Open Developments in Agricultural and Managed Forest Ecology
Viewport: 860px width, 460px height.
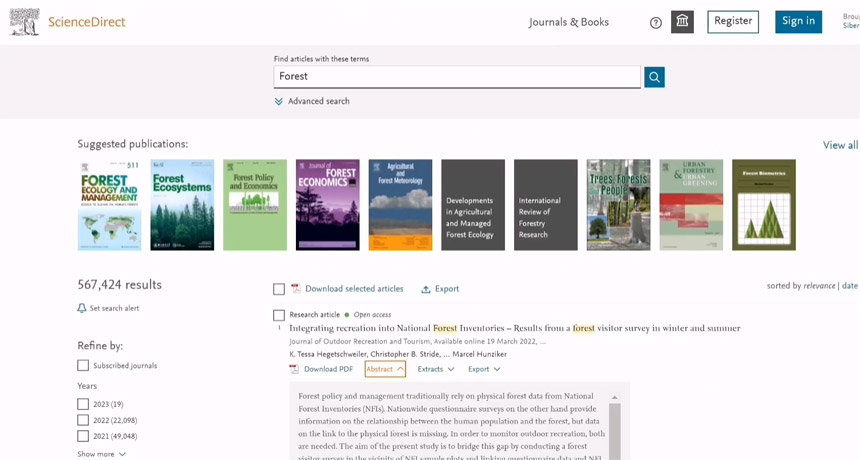tap(473, 205)
